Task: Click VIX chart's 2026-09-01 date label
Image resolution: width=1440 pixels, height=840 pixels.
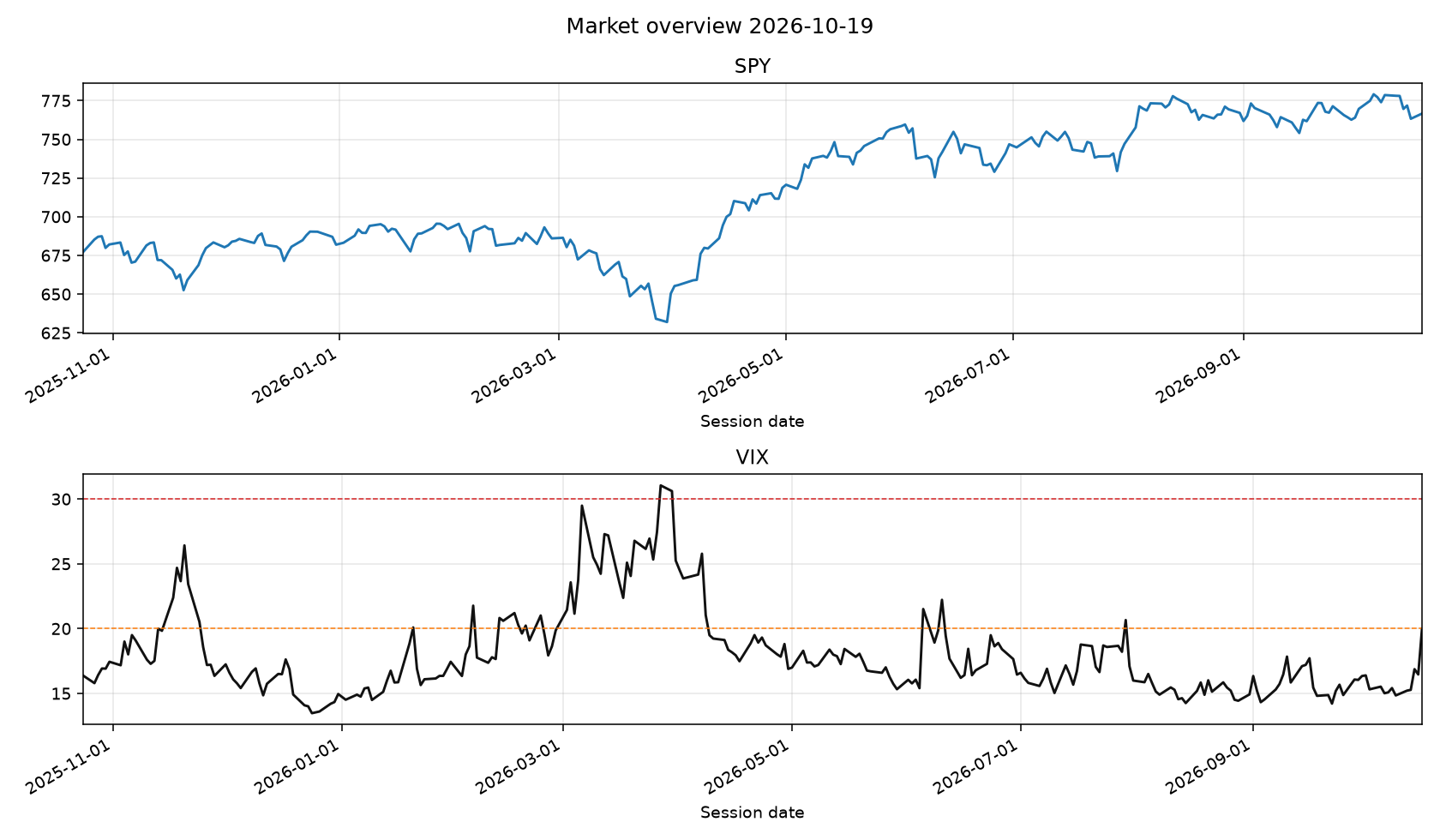Action: [1210, 765]
